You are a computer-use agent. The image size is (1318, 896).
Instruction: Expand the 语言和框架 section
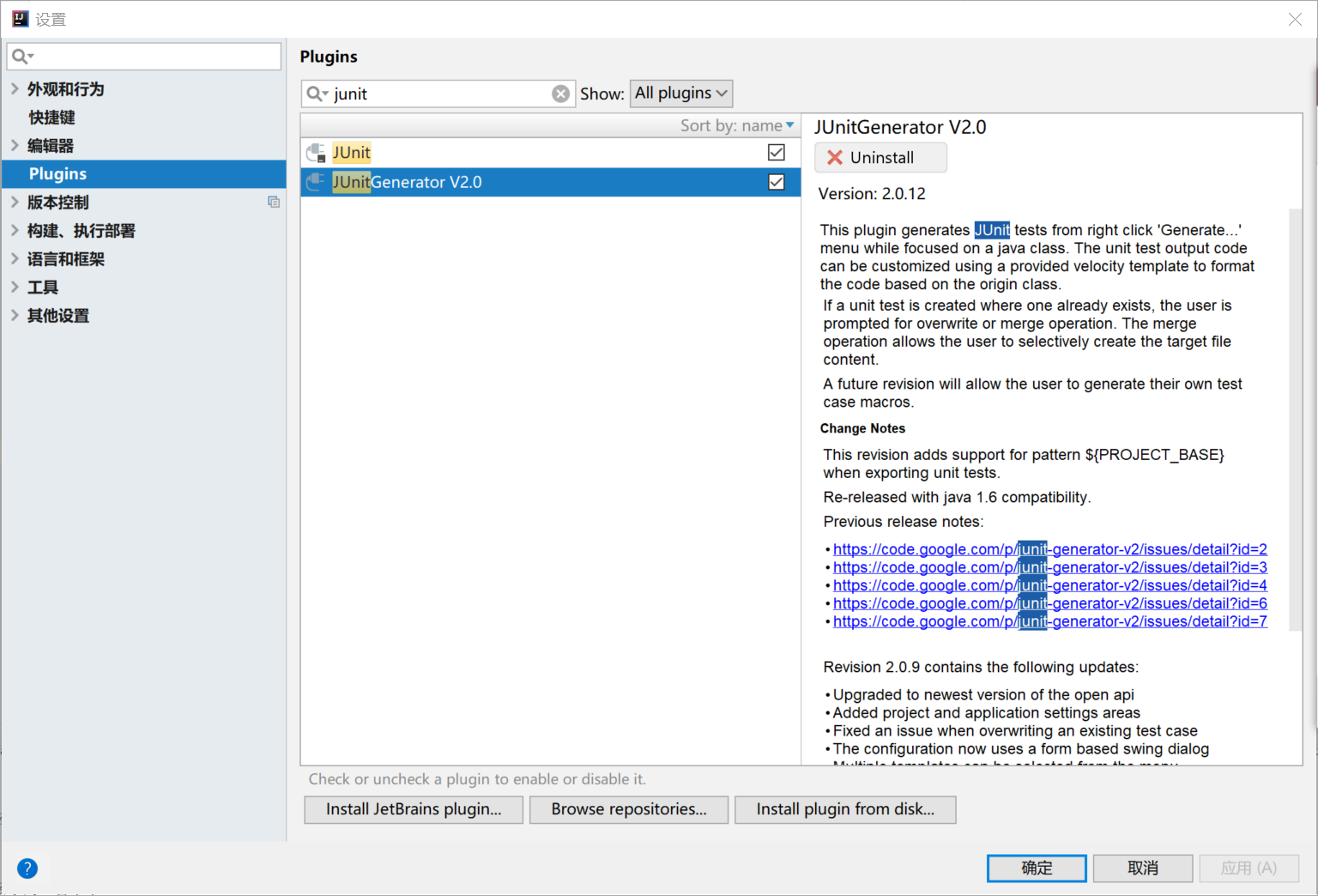(x=15, y=258)
